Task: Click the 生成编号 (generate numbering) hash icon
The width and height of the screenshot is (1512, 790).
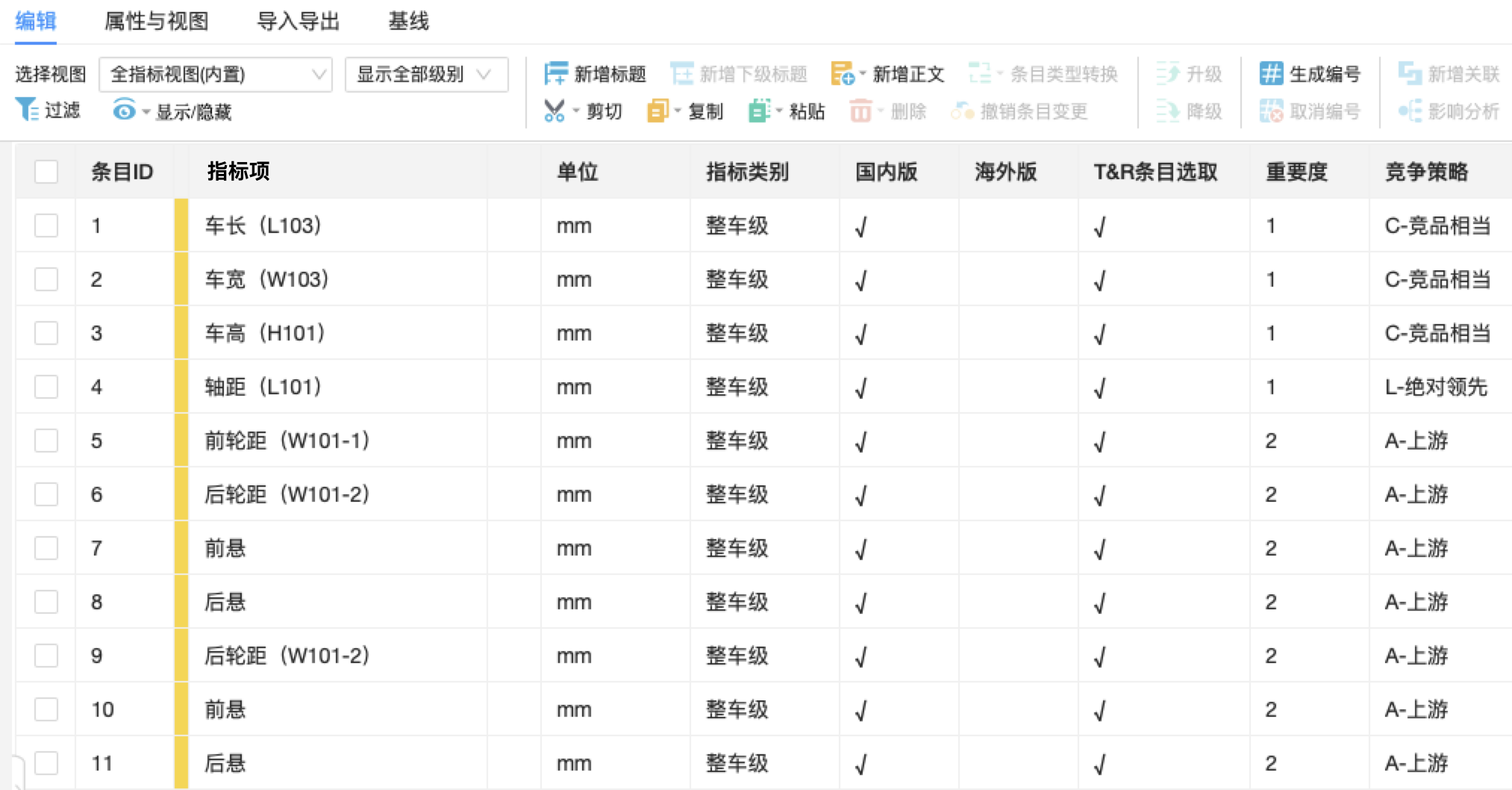Action: click(x=1271, y=74)
